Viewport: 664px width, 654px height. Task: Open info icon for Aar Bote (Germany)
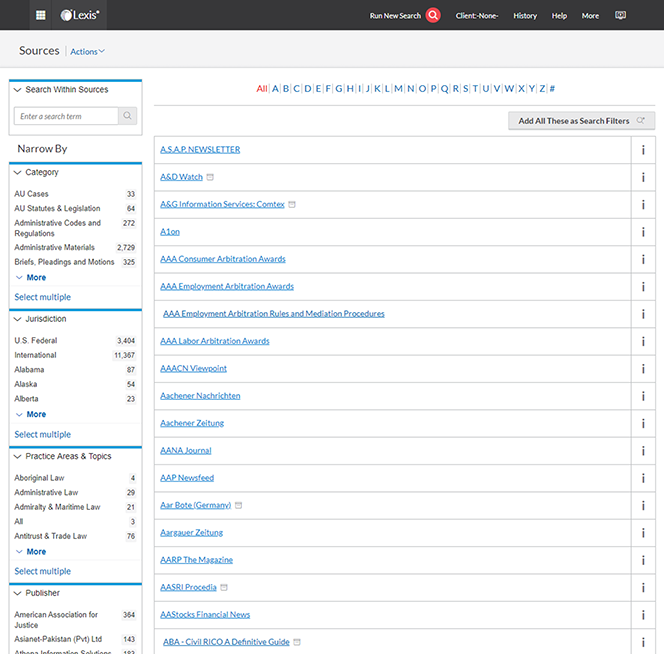[643, 505]
